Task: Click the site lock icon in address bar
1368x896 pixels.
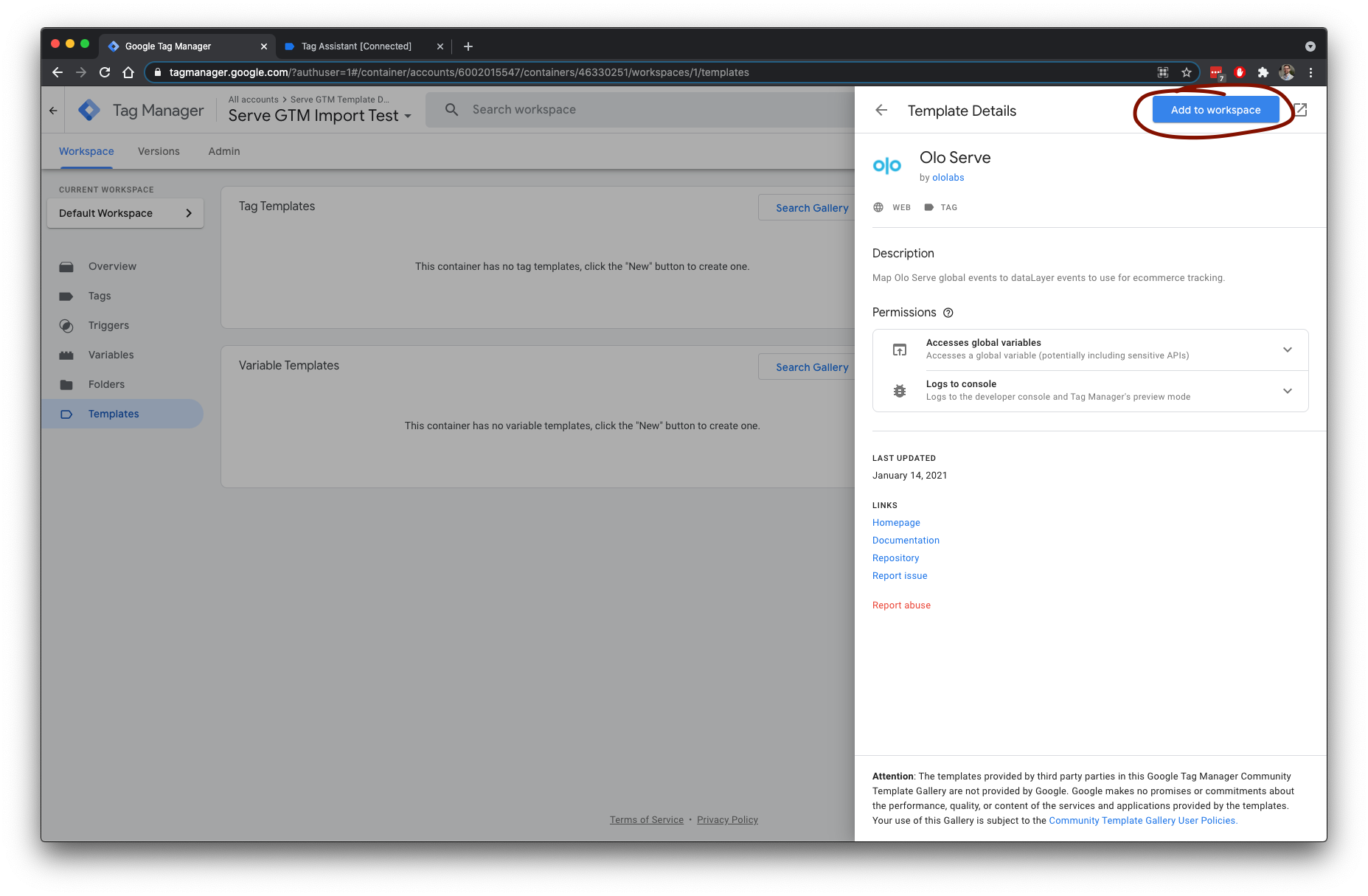Action: coord(157,72)
